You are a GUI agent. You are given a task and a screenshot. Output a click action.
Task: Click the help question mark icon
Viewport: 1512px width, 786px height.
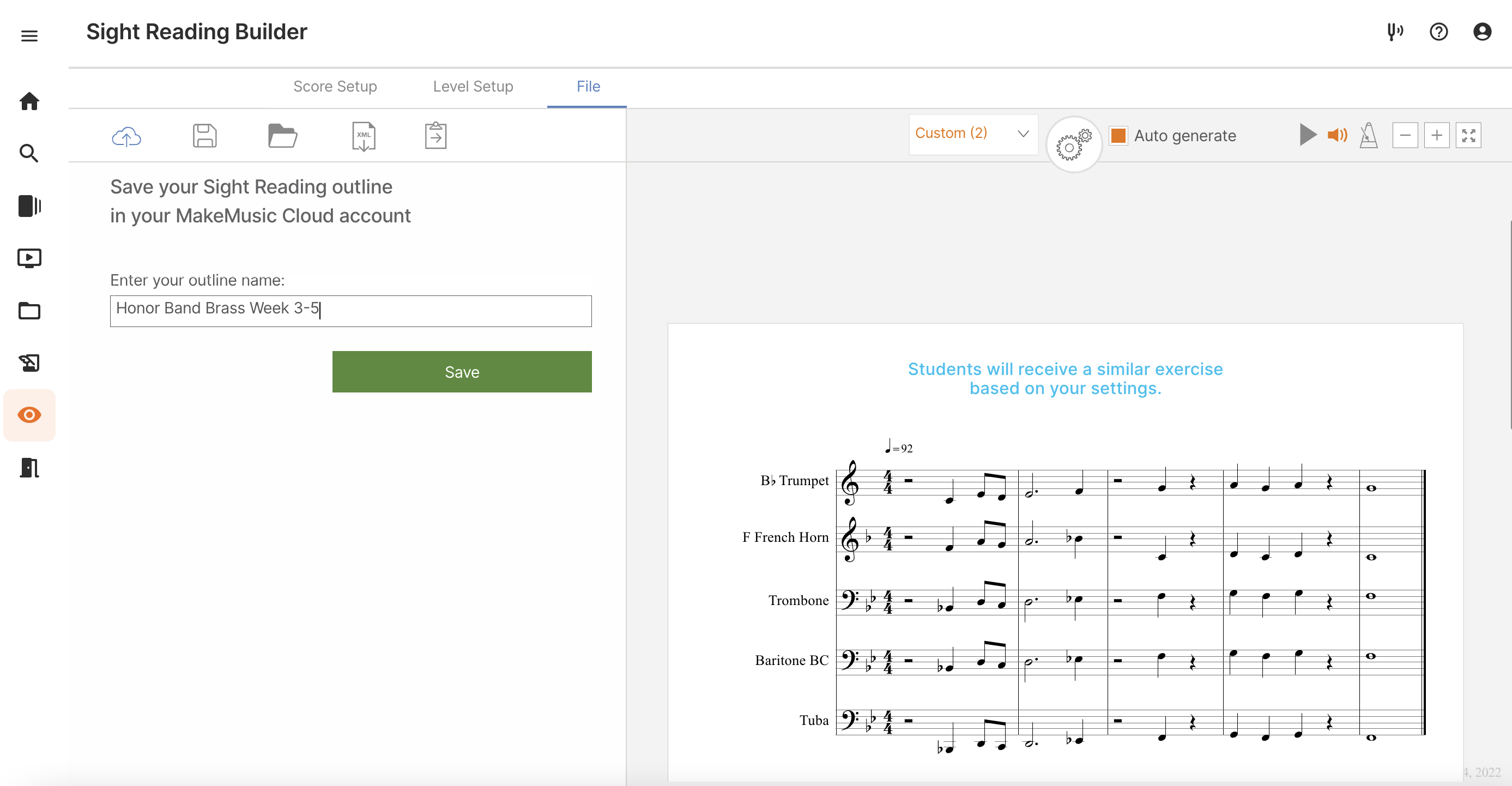(x=1438, y=32)
